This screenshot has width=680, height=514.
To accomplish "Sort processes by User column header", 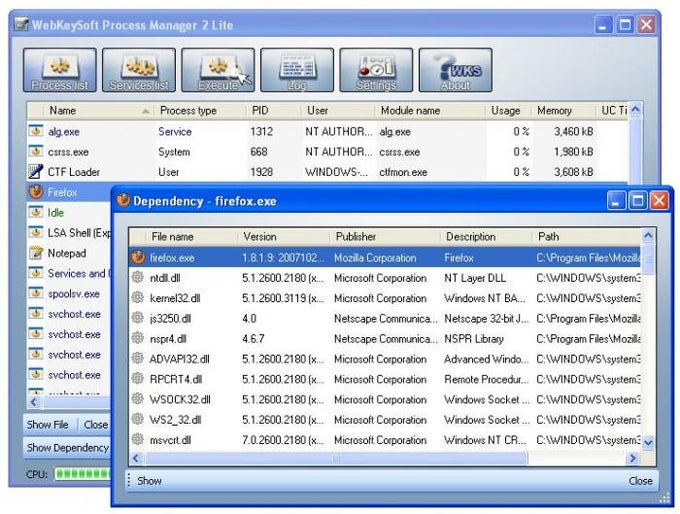I will [338, 111].
